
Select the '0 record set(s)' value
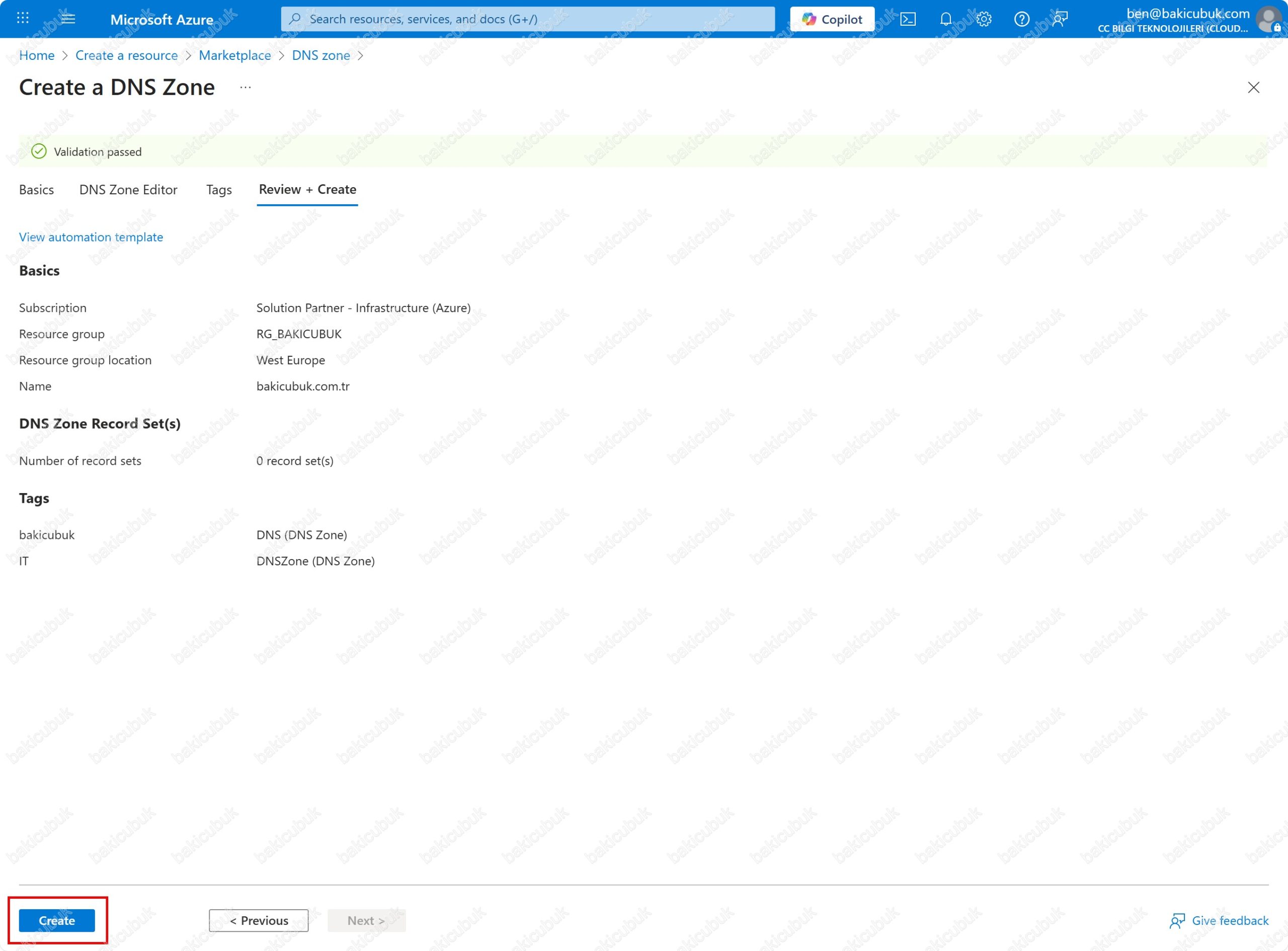[x=295, y=460]
